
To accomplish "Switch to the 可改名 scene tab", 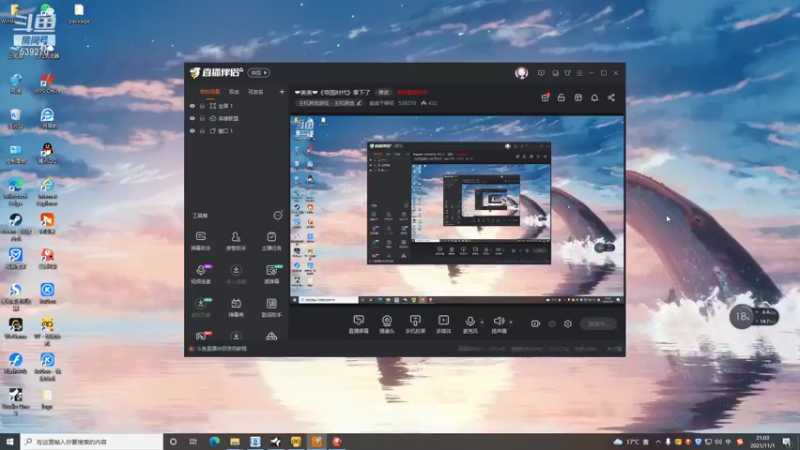I will tap(256, 92).
